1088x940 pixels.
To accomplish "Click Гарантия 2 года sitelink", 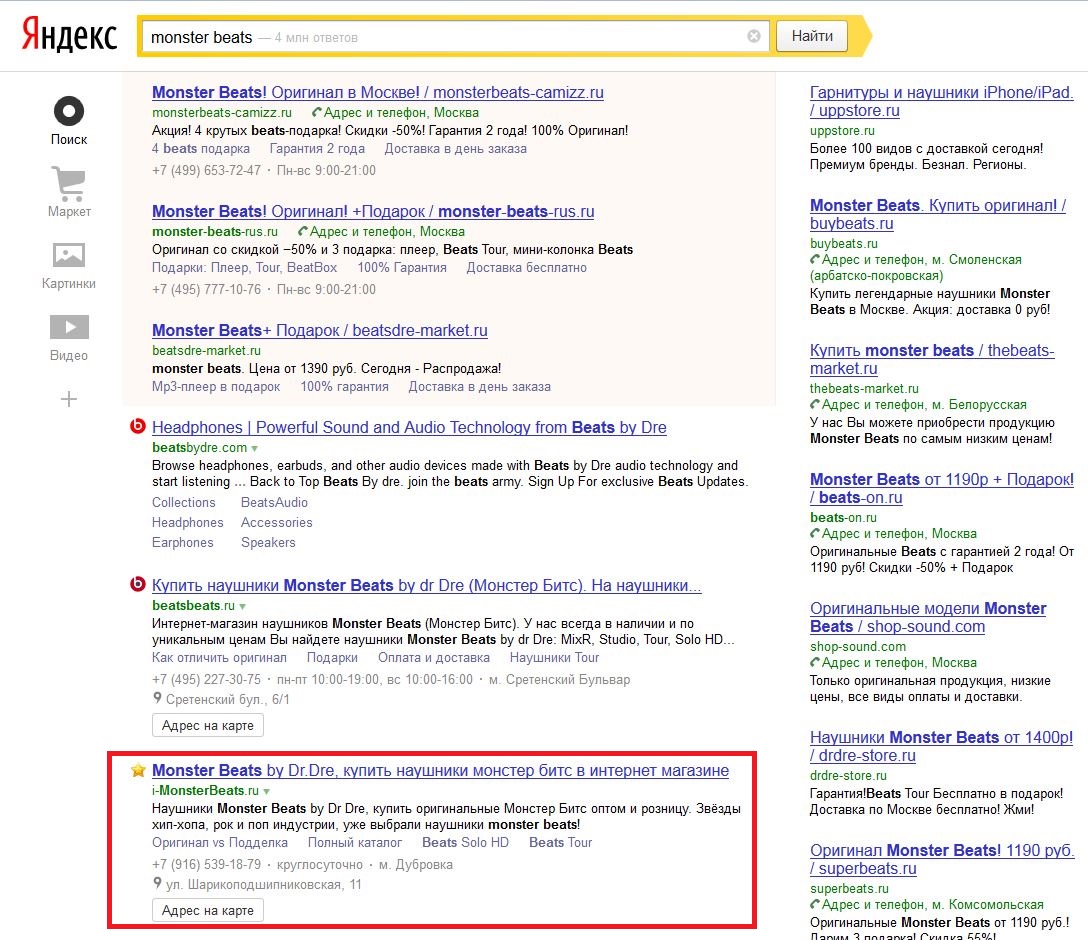I will 317,148.
